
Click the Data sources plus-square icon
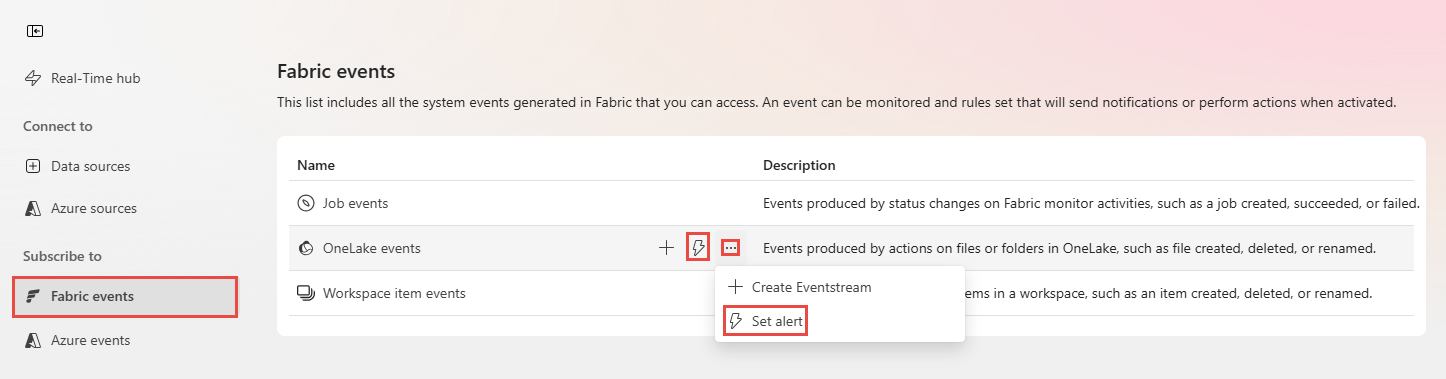33,166
